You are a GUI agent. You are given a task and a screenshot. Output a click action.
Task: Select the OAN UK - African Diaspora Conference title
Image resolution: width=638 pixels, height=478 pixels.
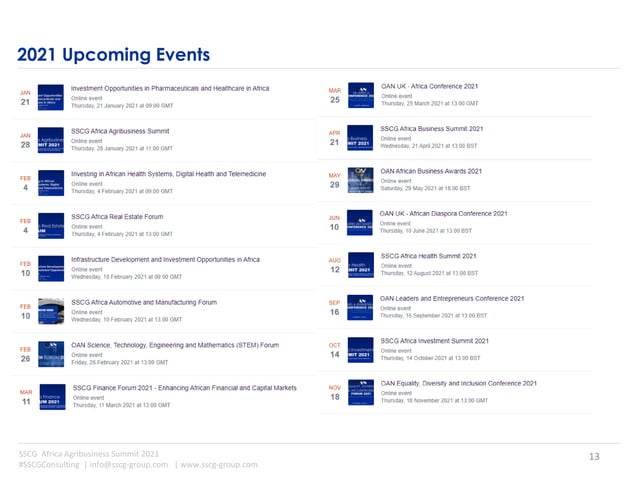(444, 214)
